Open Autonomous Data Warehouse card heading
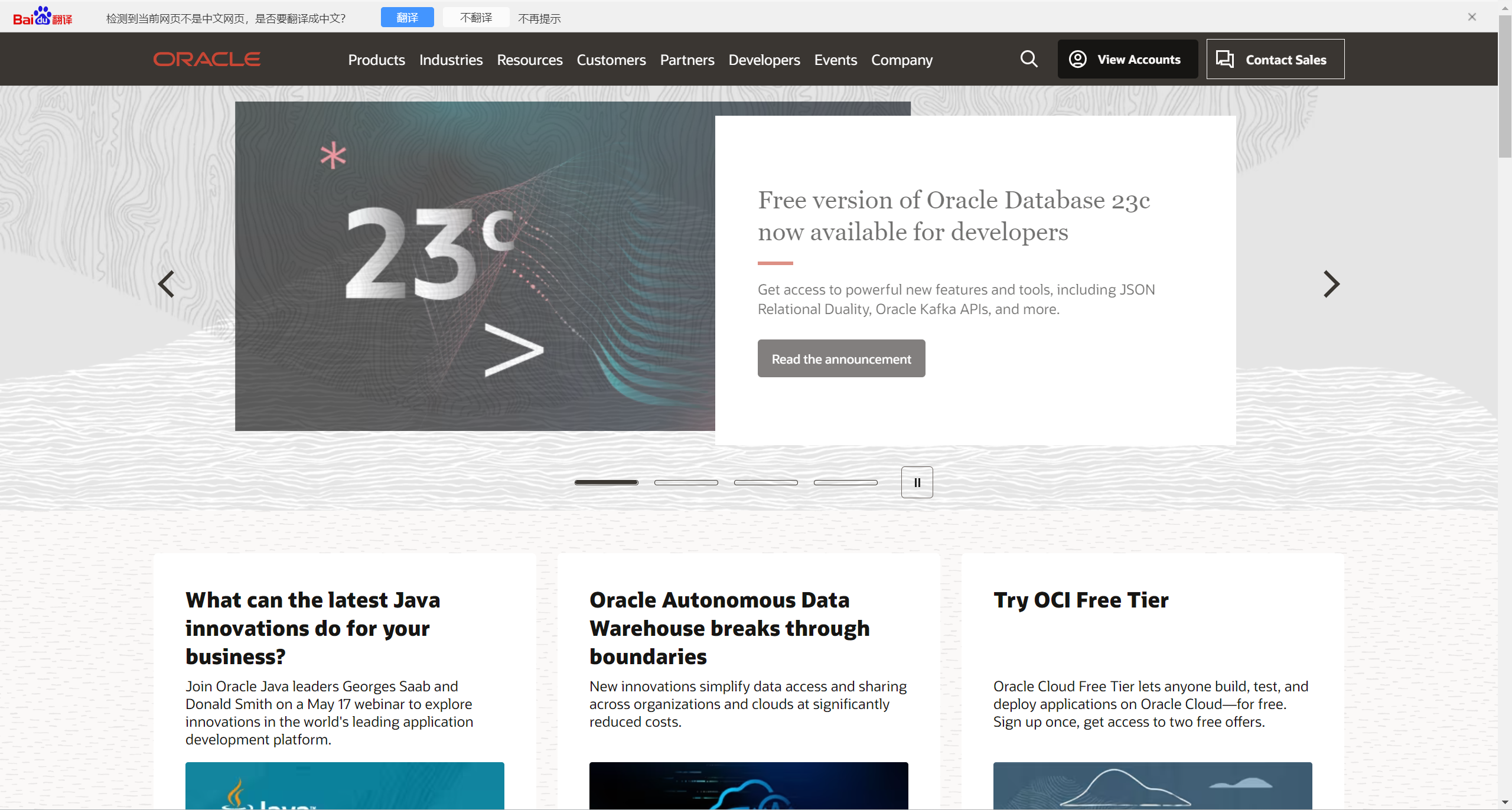1512x810 pixels. 729,628
